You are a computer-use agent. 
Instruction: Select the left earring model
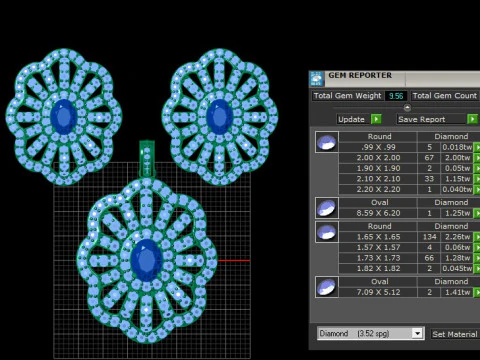tap(63, 117)
